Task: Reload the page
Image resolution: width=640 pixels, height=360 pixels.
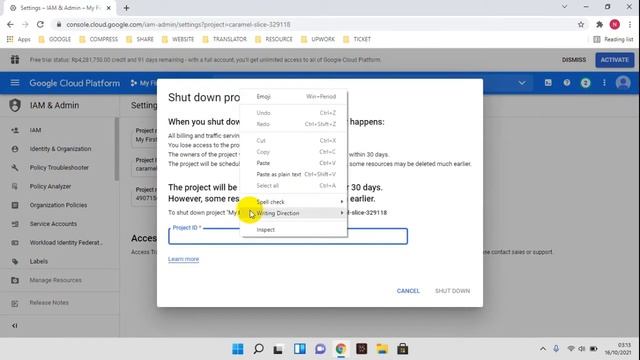Action: pos(40,24)
